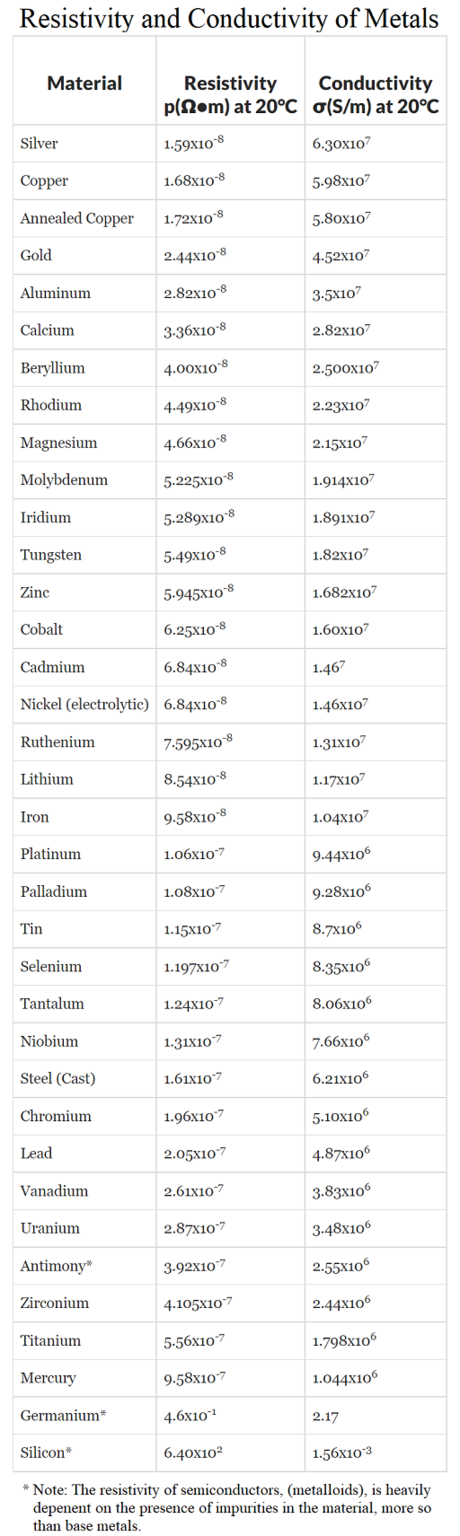Click the Conductivity column header
The image size is (460, 1536).
pos(375,95)
